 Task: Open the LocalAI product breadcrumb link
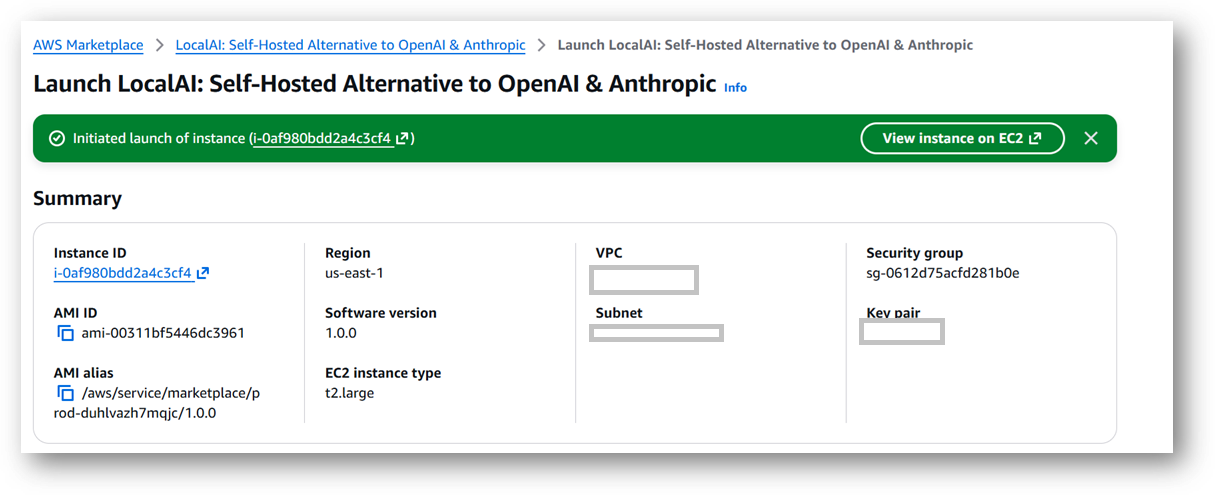350,45
